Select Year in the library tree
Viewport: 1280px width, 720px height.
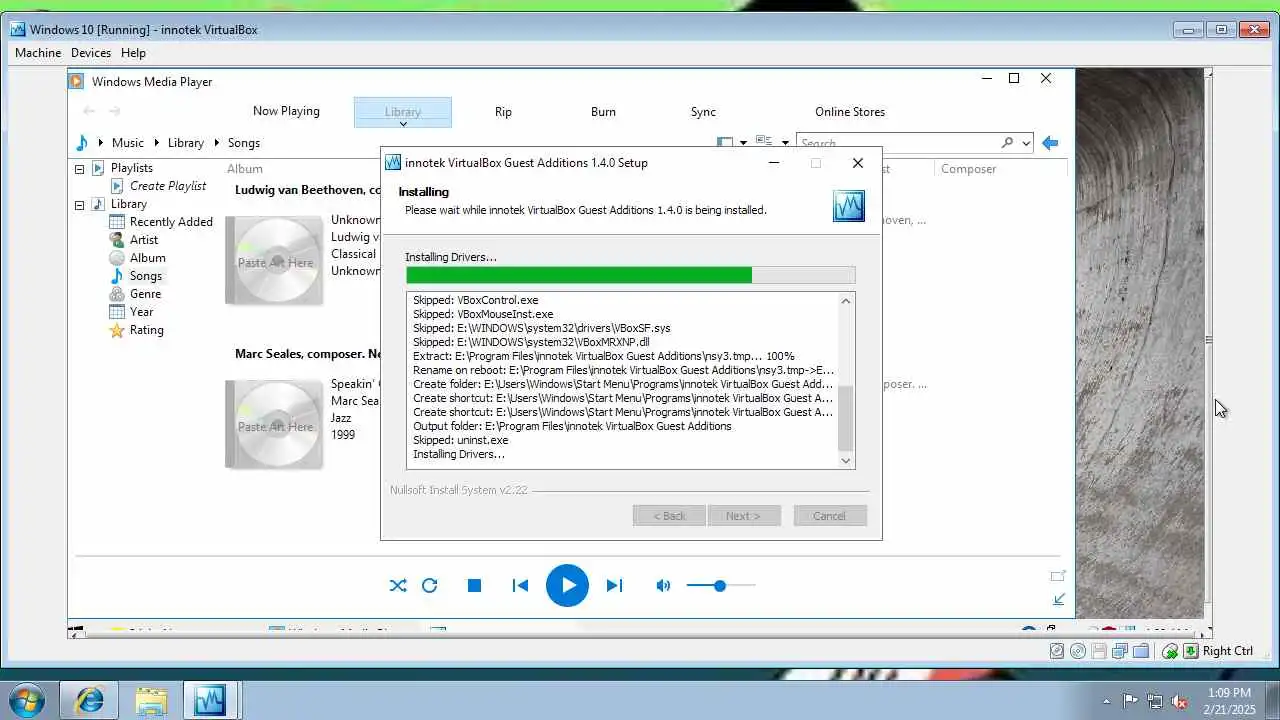click(142, 312)
